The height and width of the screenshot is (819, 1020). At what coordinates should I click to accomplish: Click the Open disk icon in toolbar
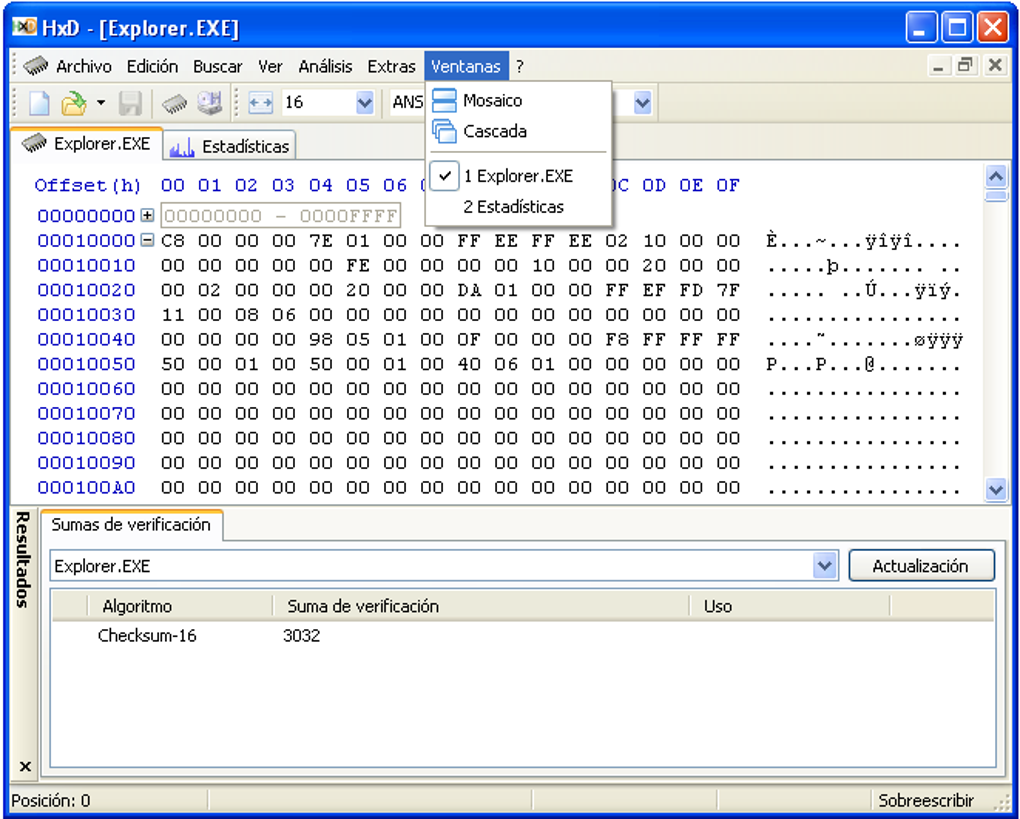tap(208, 102)
